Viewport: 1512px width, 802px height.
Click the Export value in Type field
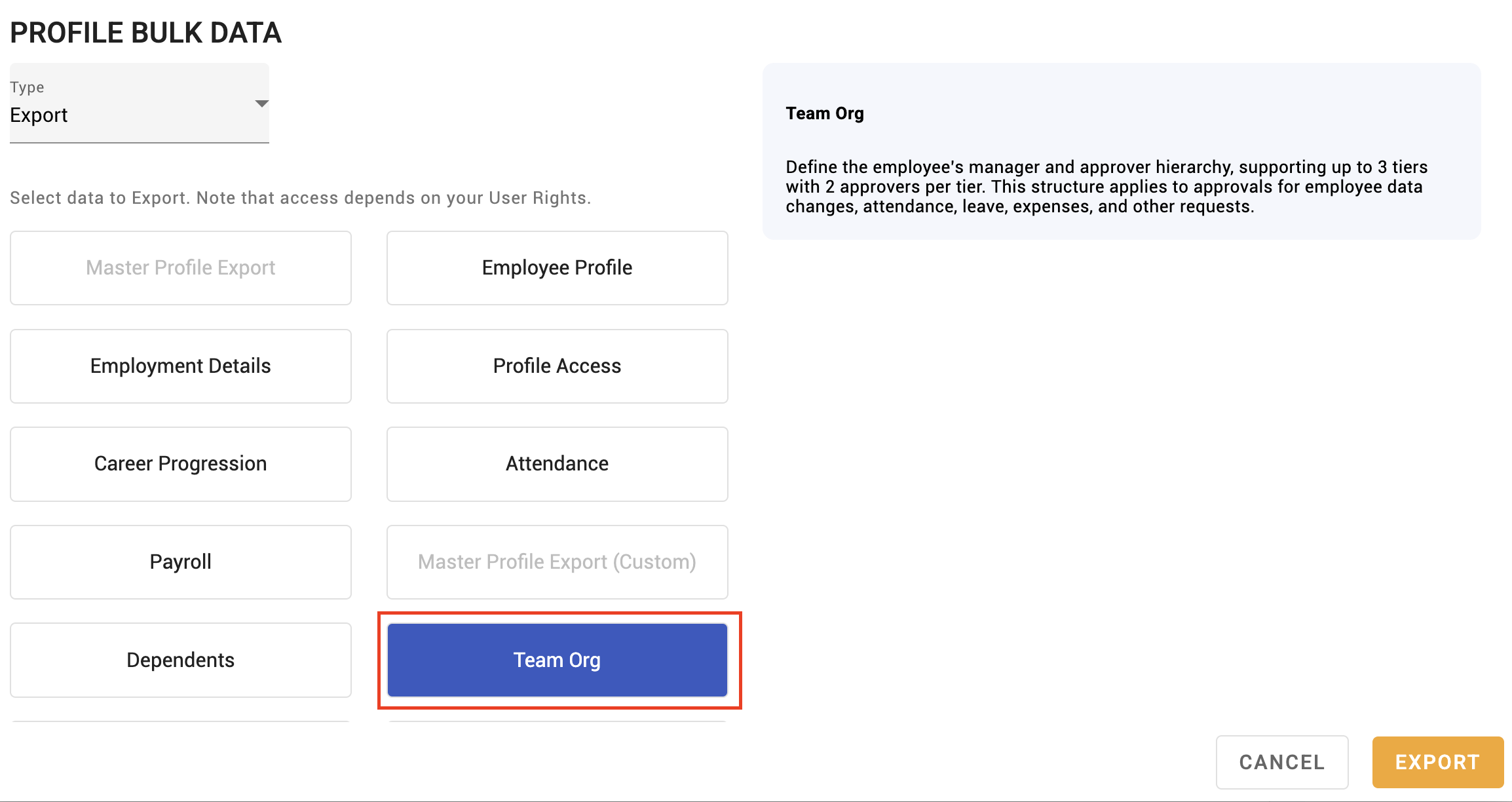[39, 115]
